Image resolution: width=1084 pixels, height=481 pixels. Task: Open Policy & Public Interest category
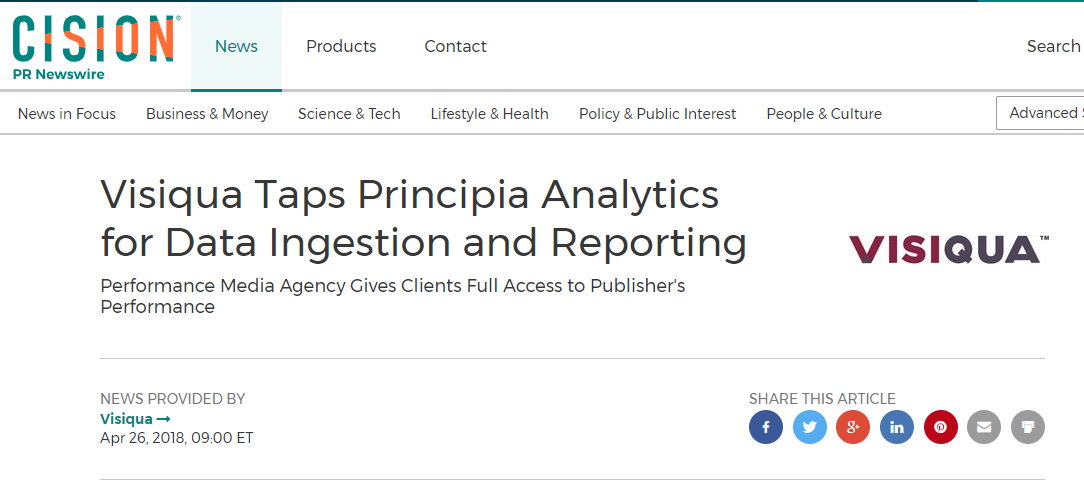click(x=657, y=114)
